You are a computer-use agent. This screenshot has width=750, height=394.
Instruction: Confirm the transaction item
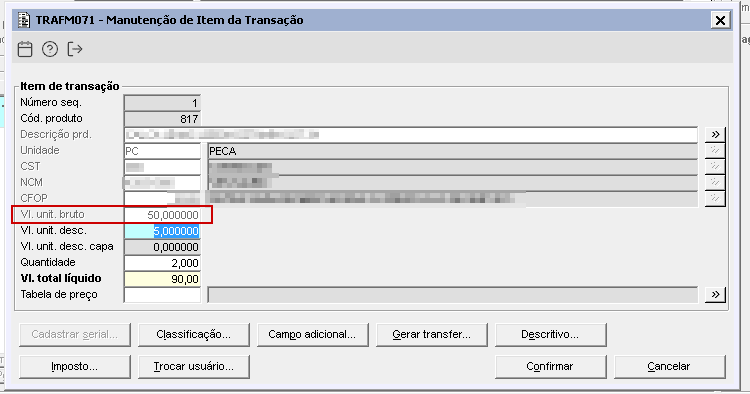coord(551,367)
